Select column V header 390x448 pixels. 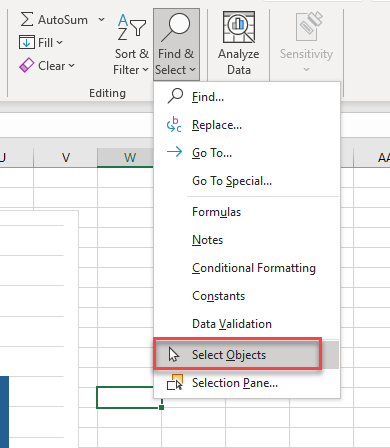(x=66, y=157)
